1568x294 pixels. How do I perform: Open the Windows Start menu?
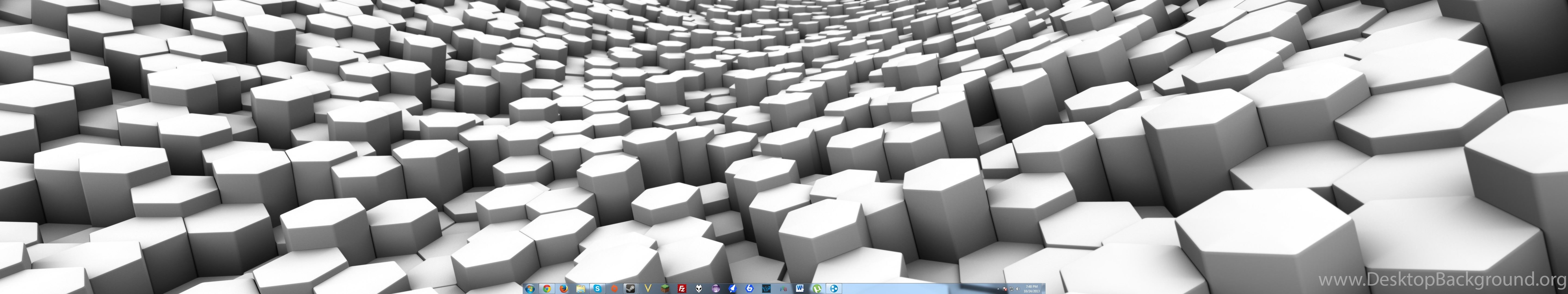[530, 289]
